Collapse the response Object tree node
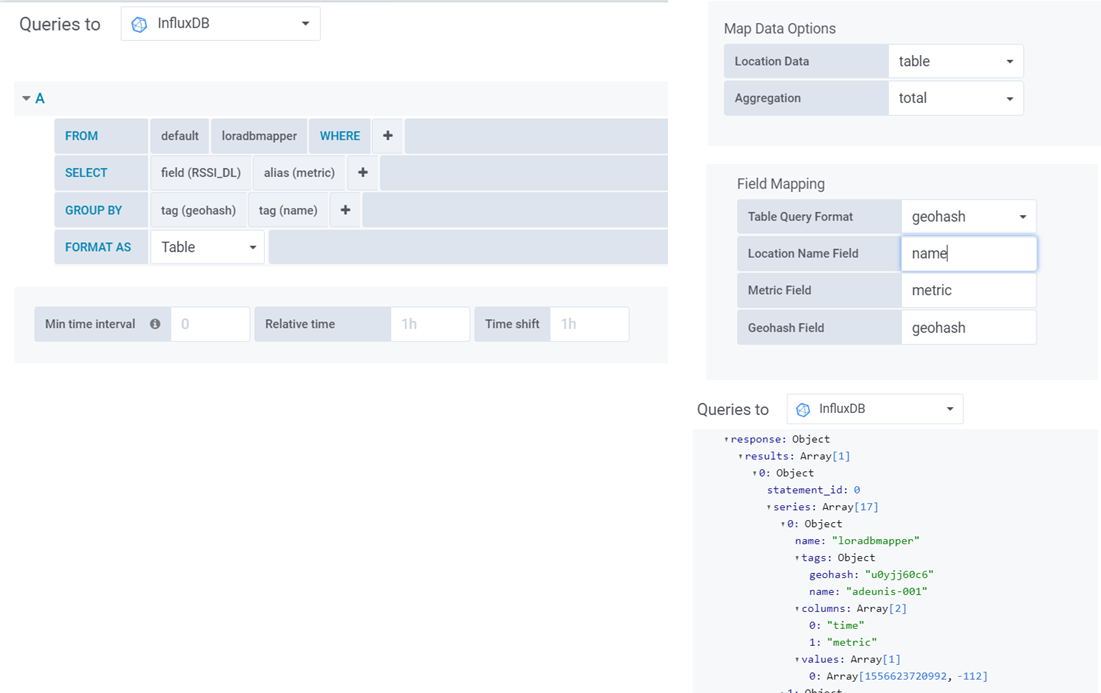 pyautogui.click(x=726, y=439)
